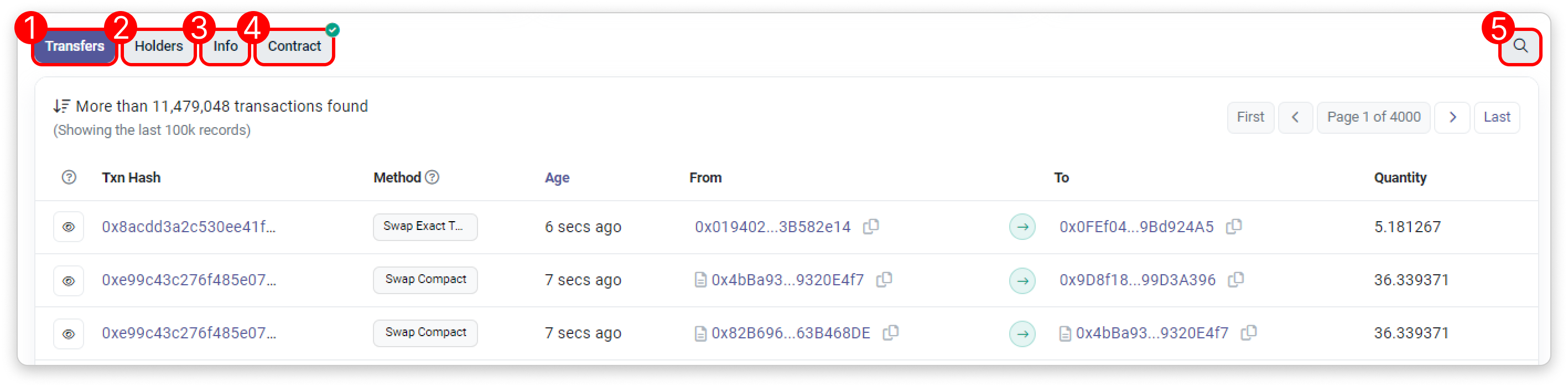
Task: Open the Contract tab
Action: pos(294,46)
